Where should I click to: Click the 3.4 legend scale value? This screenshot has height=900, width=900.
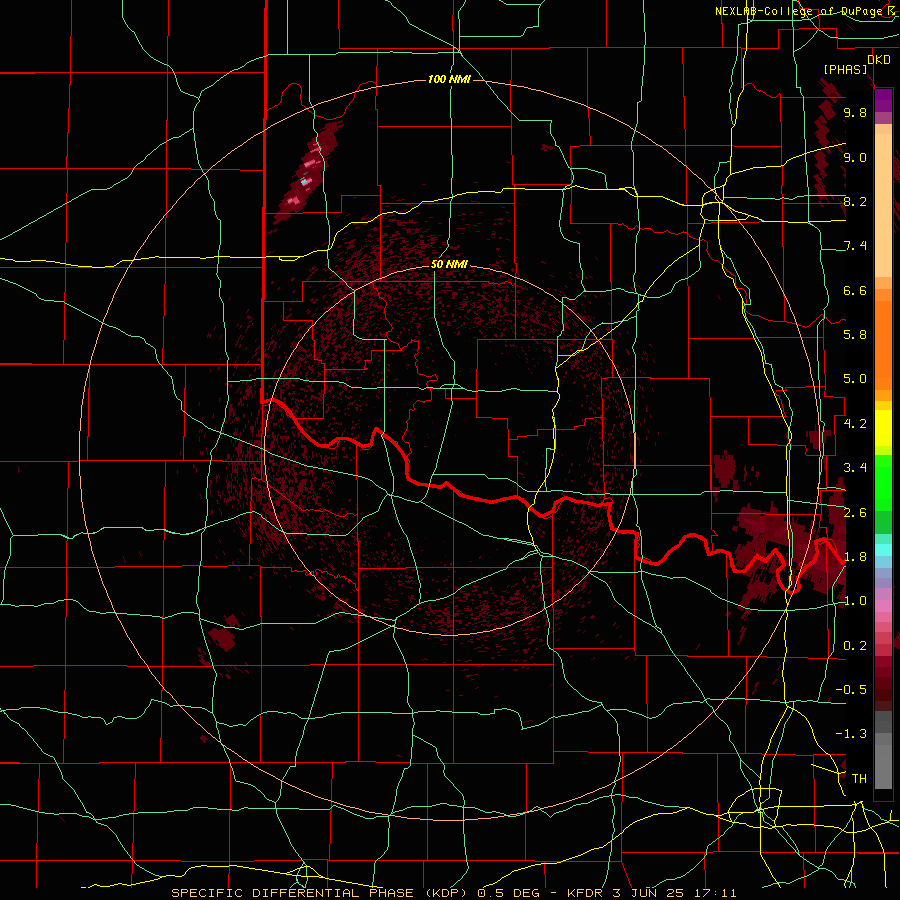tap(855, 468)
